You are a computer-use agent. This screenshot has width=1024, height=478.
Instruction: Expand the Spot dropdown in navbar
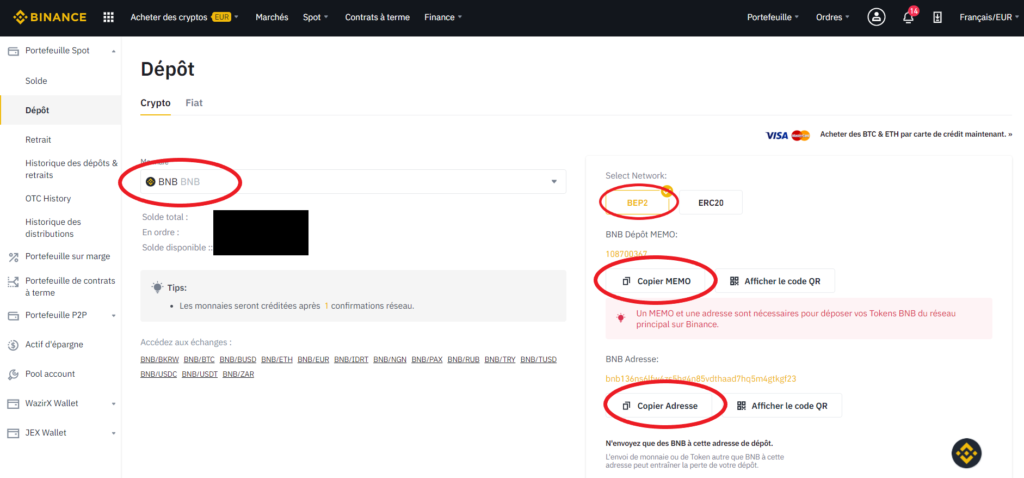(316, 18)
